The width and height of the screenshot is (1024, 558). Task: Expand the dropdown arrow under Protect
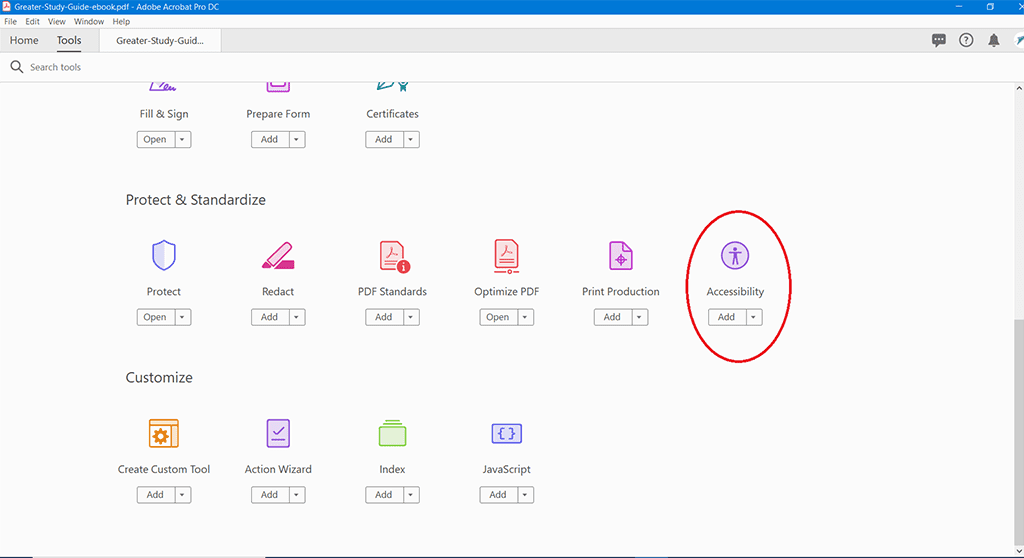coord(182,317)
